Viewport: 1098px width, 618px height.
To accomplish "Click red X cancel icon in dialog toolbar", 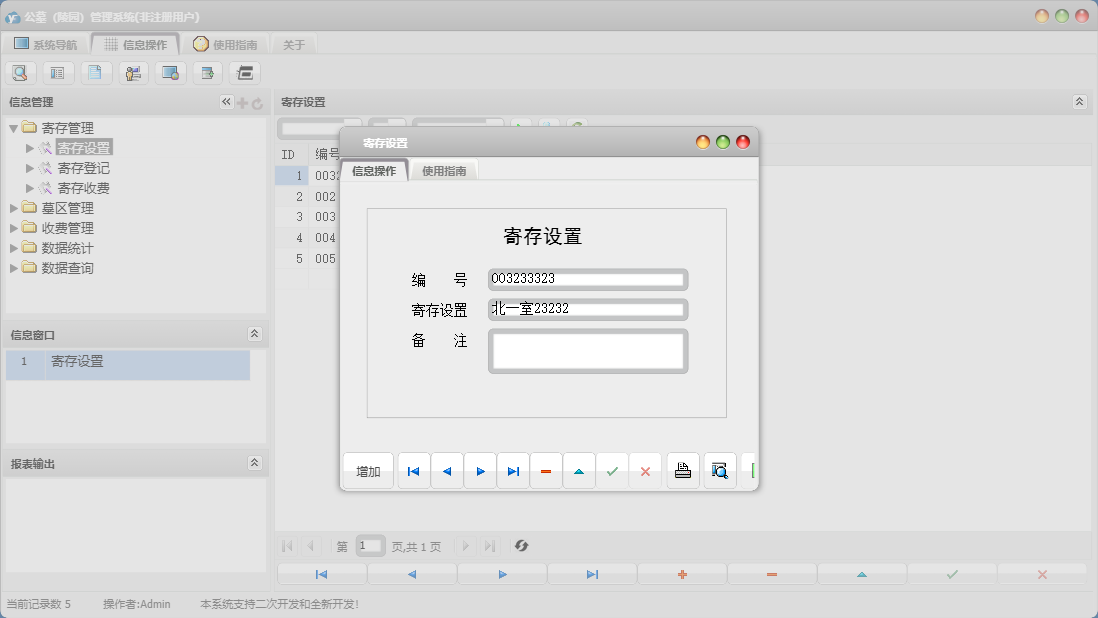I will [x=645, y=471].
